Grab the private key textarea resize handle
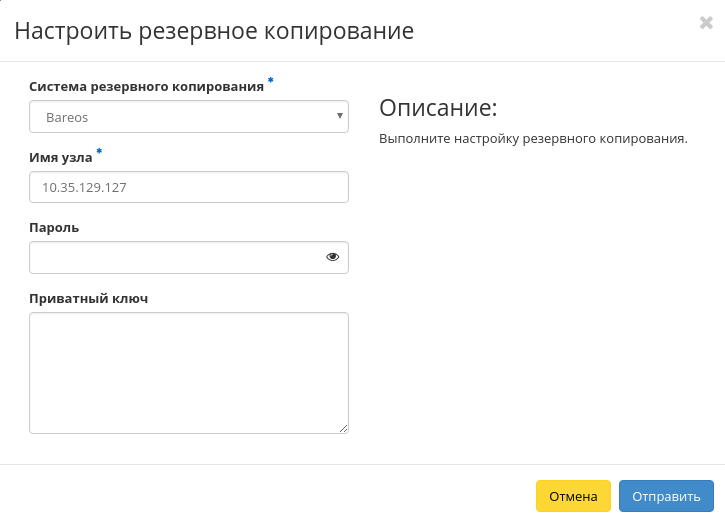Image resolution: width=725 pixels, height=523 pixels. 343,428
